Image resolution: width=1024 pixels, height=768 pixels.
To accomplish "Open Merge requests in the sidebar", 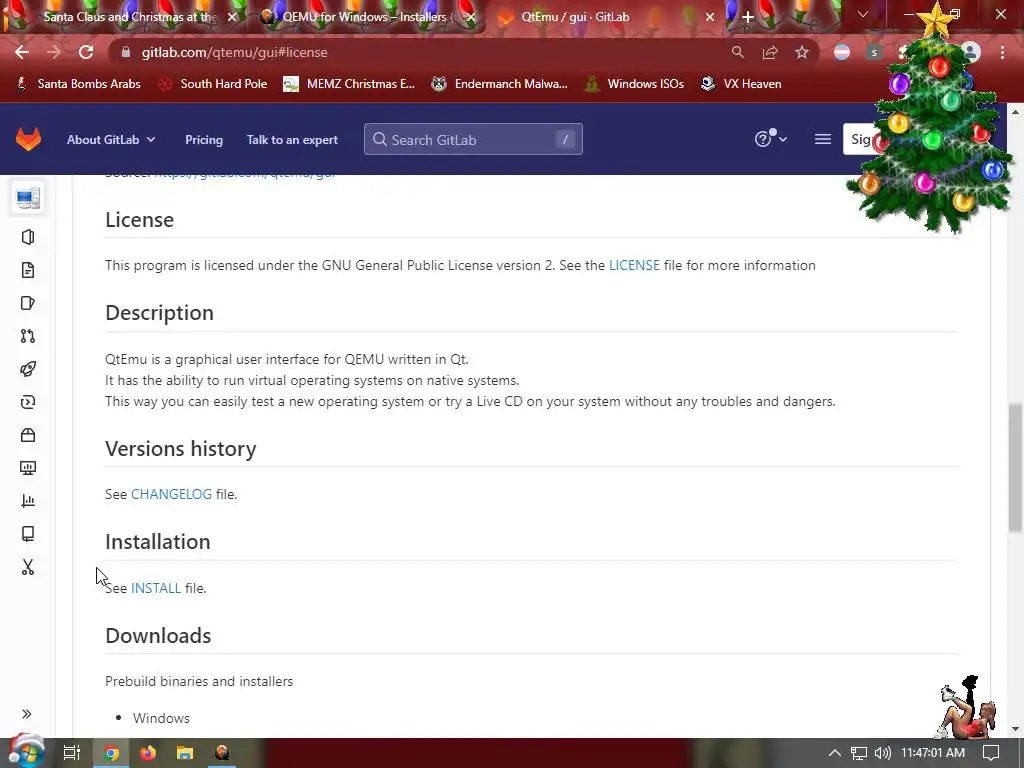I will [x=27, y=336].
